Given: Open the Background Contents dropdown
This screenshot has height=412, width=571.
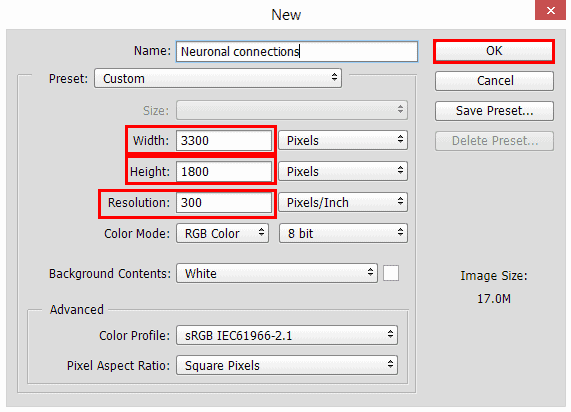Looking at the screenshot, I should point(277,274).
